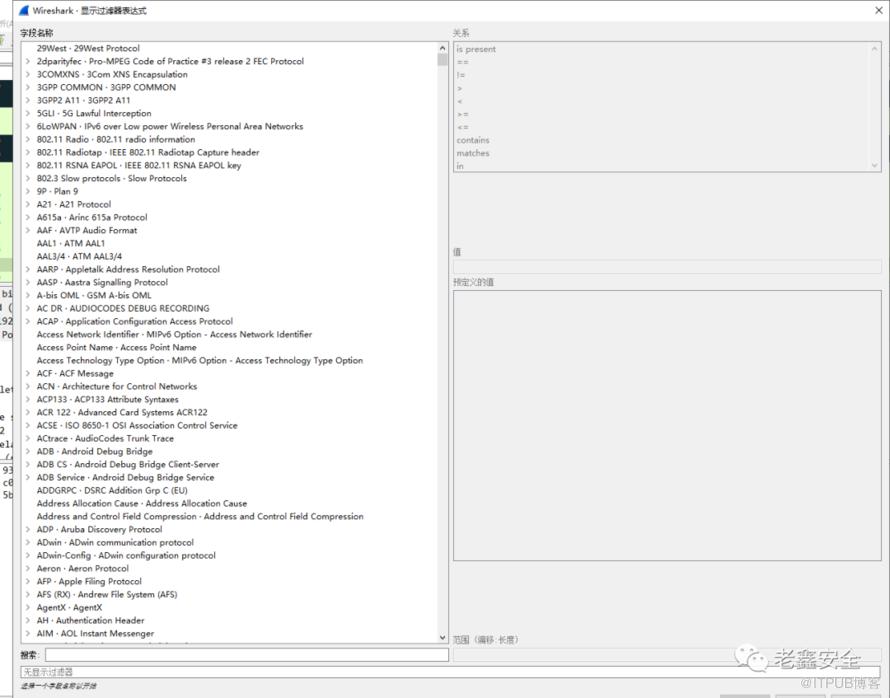Select ADB CS Client-Server row
This screenshot has height=698, width=890.
[128, 465]
